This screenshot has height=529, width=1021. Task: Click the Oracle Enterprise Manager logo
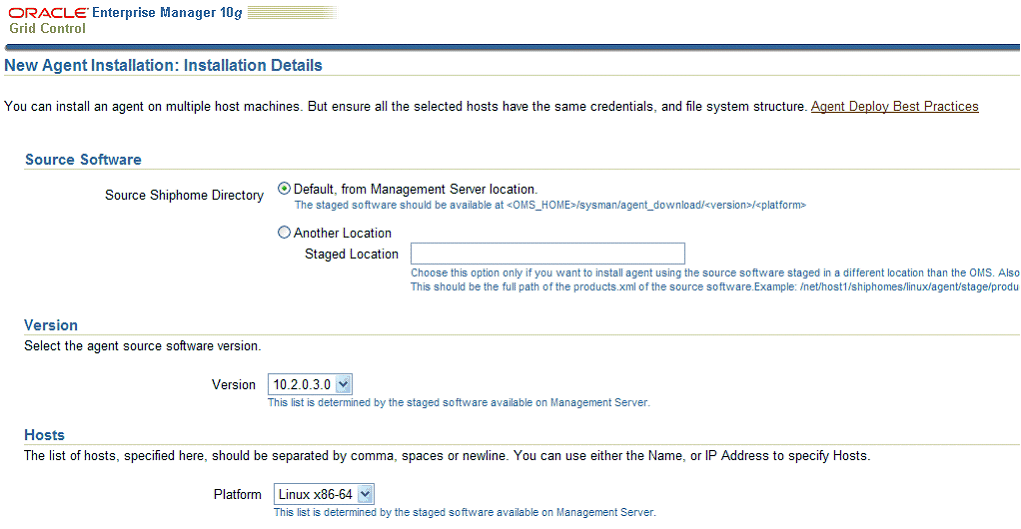coord(125,13)
